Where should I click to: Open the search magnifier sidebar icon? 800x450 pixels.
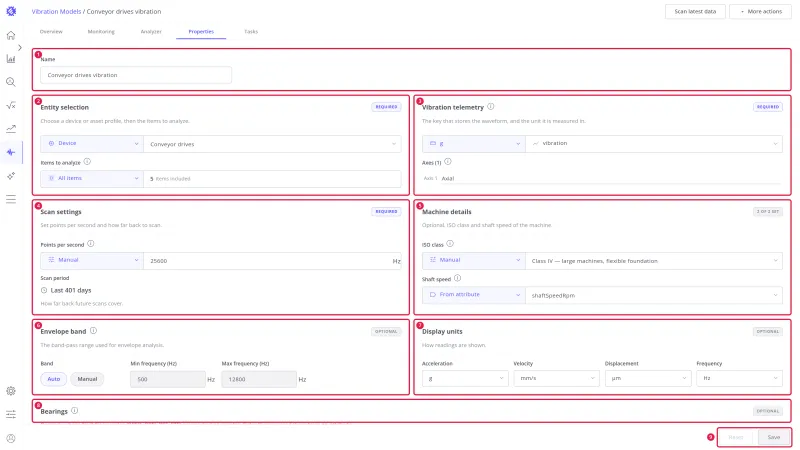[11, 82]
